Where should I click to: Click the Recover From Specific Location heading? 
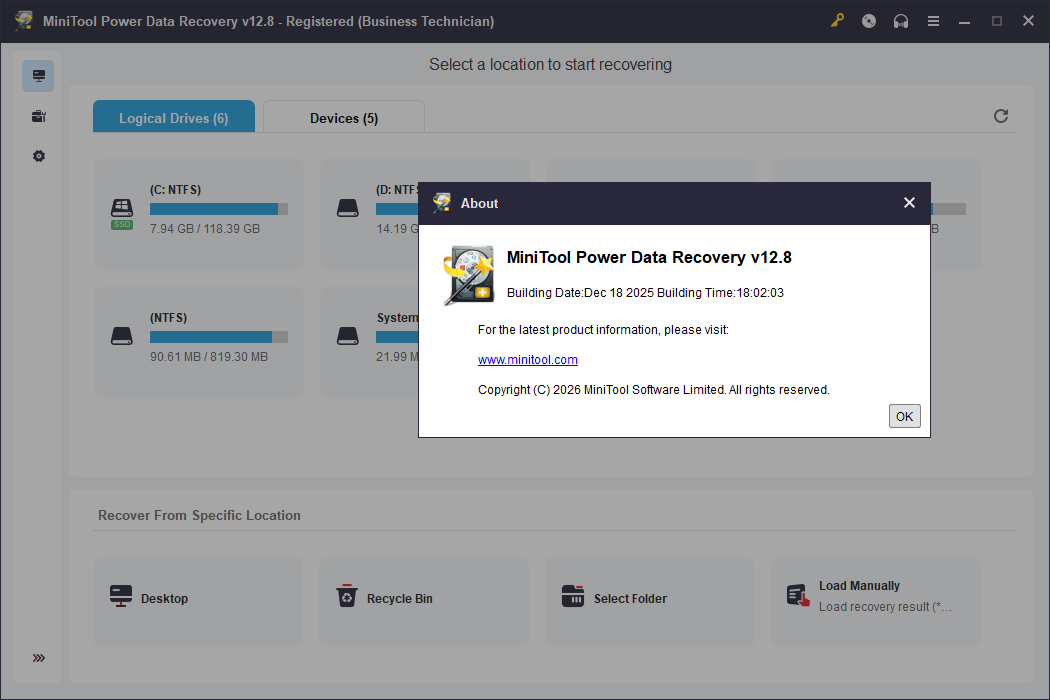(x=200, y=515)
